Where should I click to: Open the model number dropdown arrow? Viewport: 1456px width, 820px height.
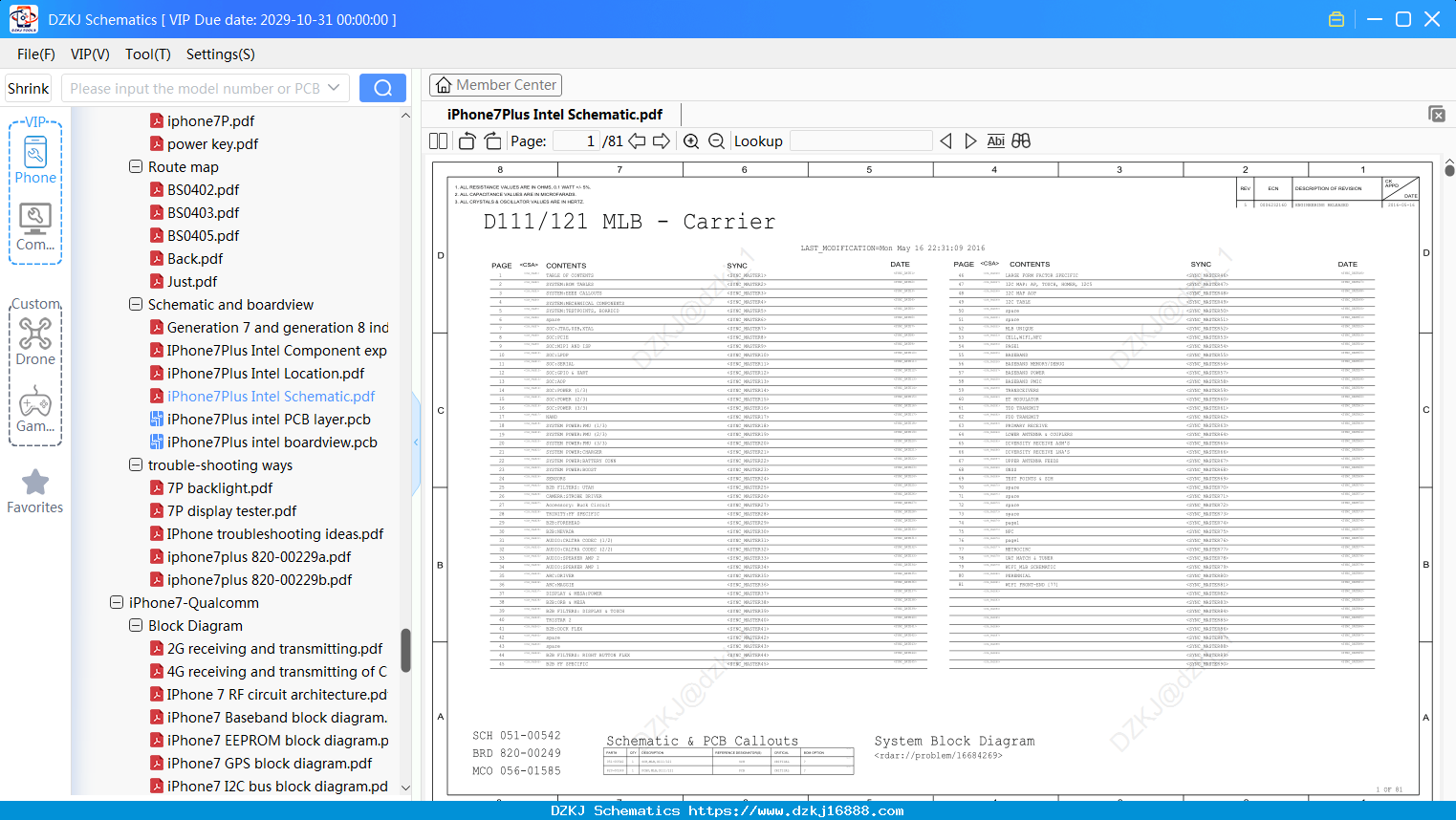pos(334,88)
